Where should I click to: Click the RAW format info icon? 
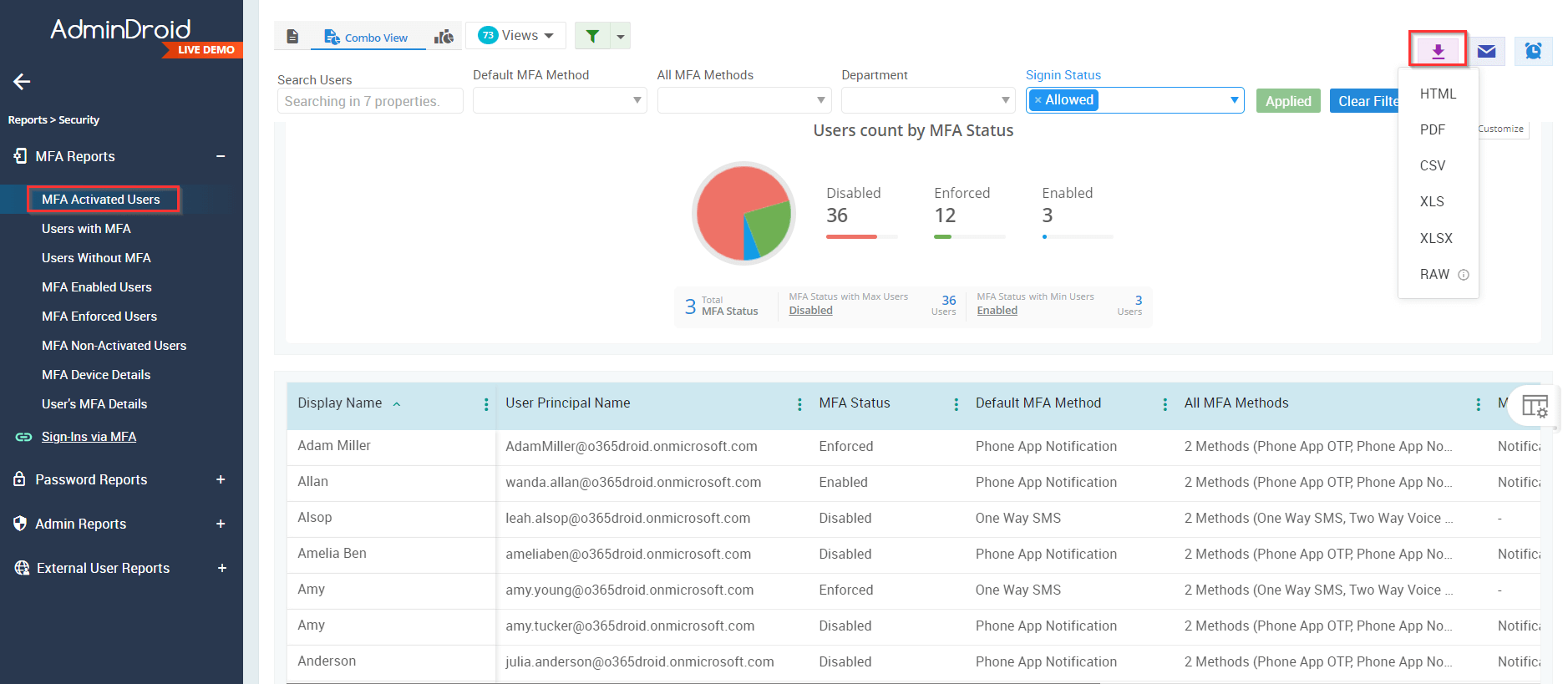(x=1464, y=275)
